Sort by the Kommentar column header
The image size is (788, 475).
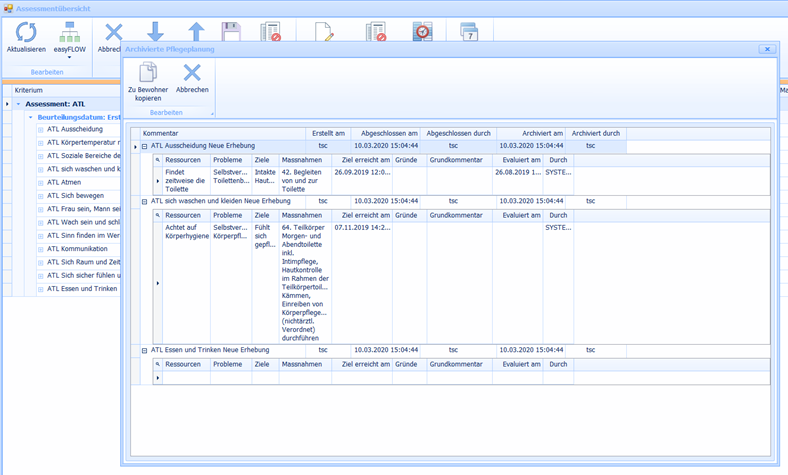pyautogui.click(x=160, y=133)
